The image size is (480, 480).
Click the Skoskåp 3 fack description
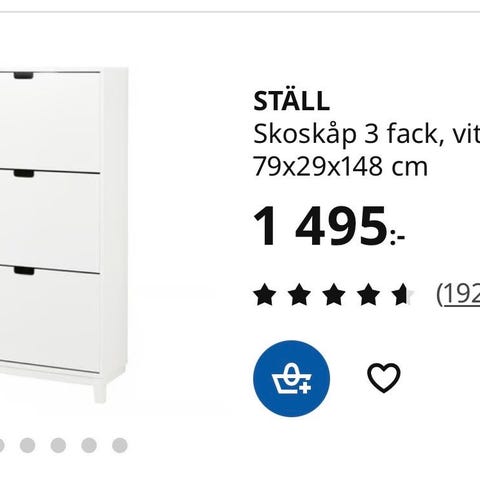367,134
